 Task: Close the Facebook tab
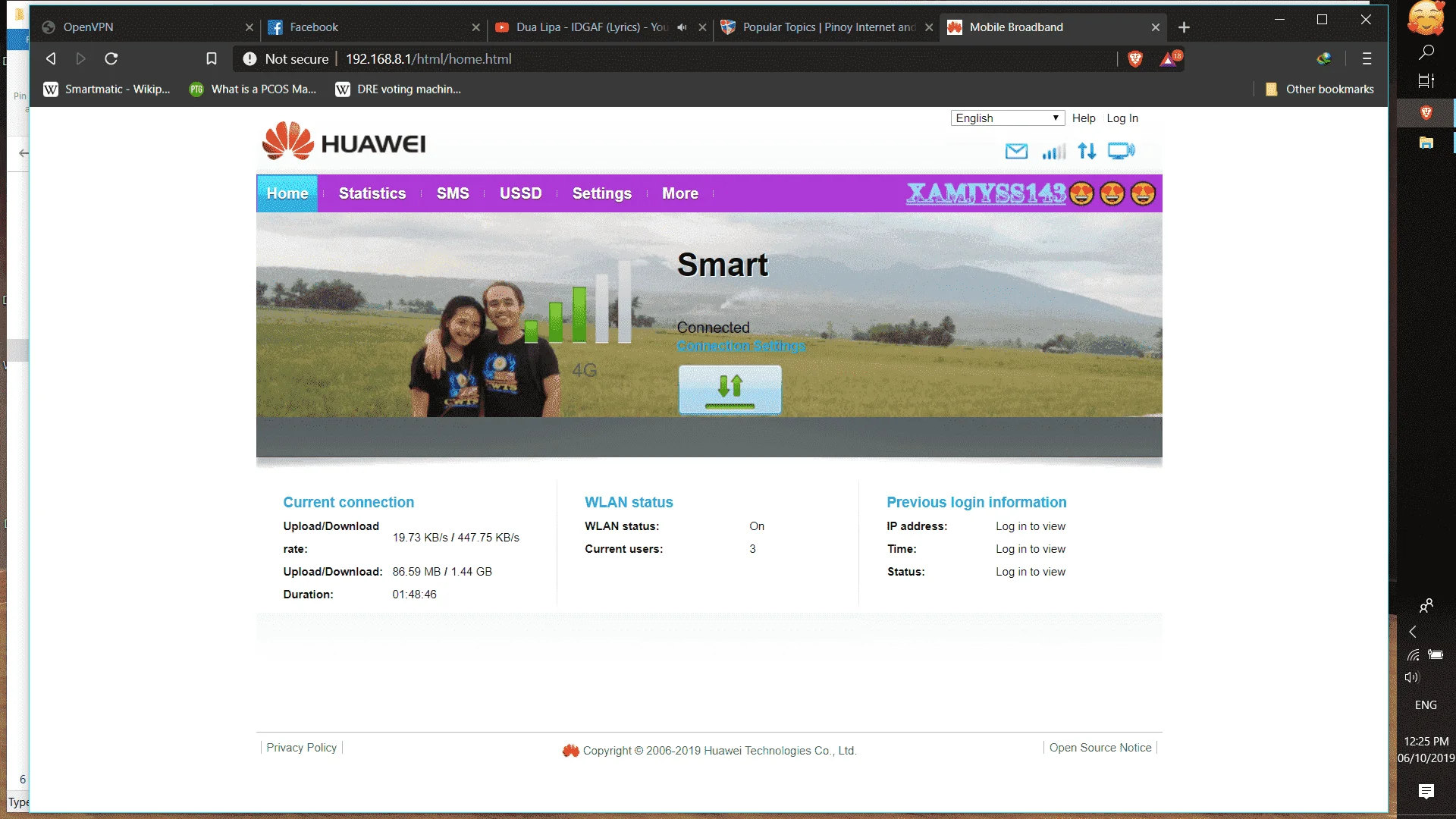[475, 27]
